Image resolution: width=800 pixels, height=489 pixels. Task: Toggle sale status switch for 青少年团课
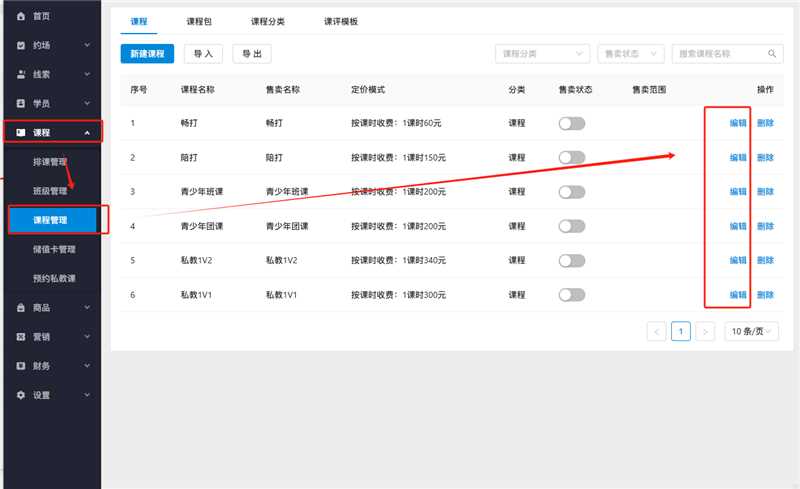click(571, 226)
